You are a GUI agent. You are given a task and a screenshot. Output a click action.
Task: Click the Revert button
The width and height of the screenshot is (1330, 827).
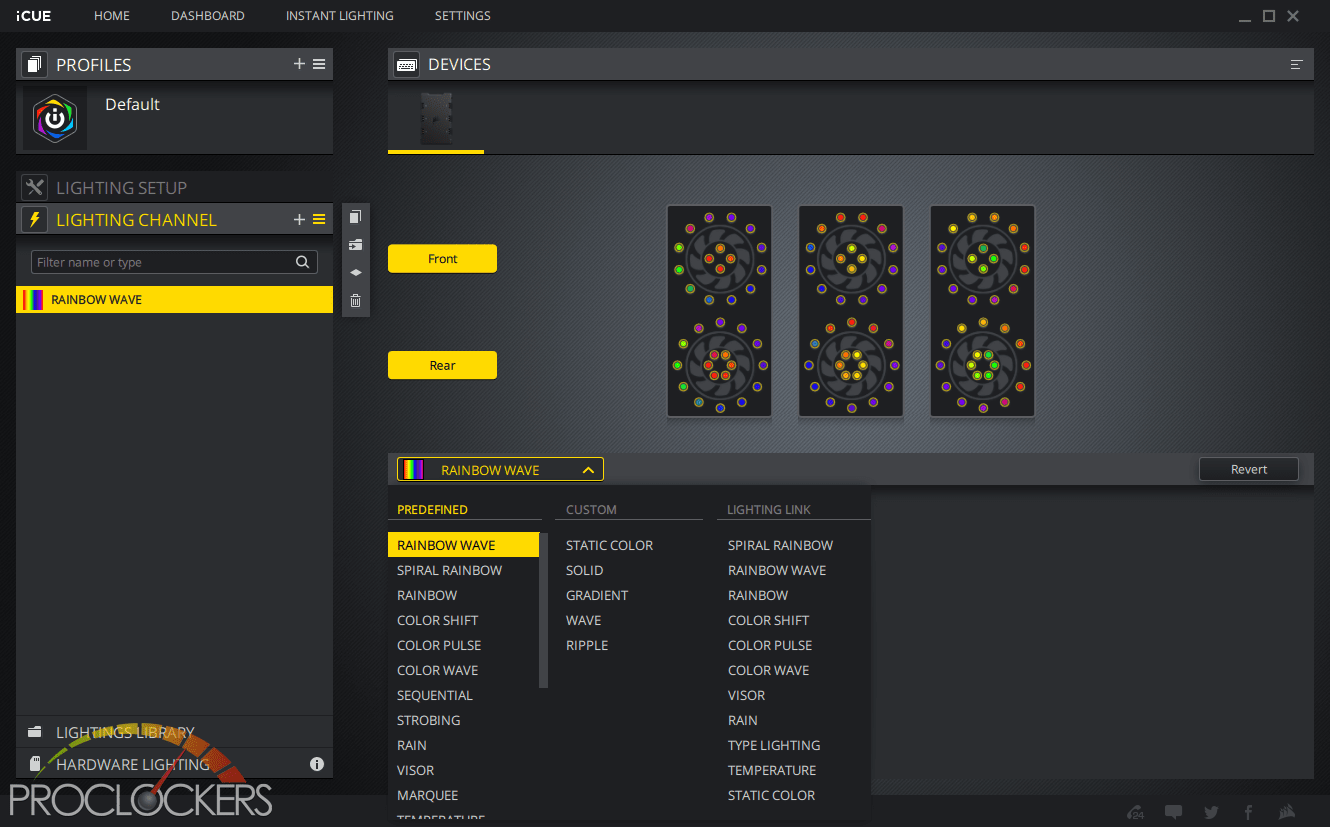coord(1249,469)
